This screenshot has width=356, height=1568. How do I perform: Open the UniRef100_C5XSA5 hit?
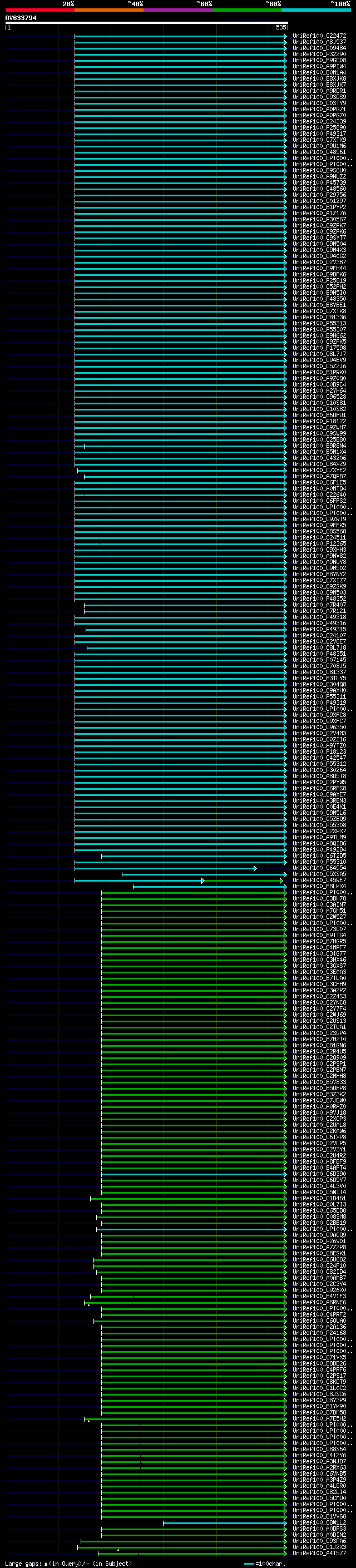(319, 874)
